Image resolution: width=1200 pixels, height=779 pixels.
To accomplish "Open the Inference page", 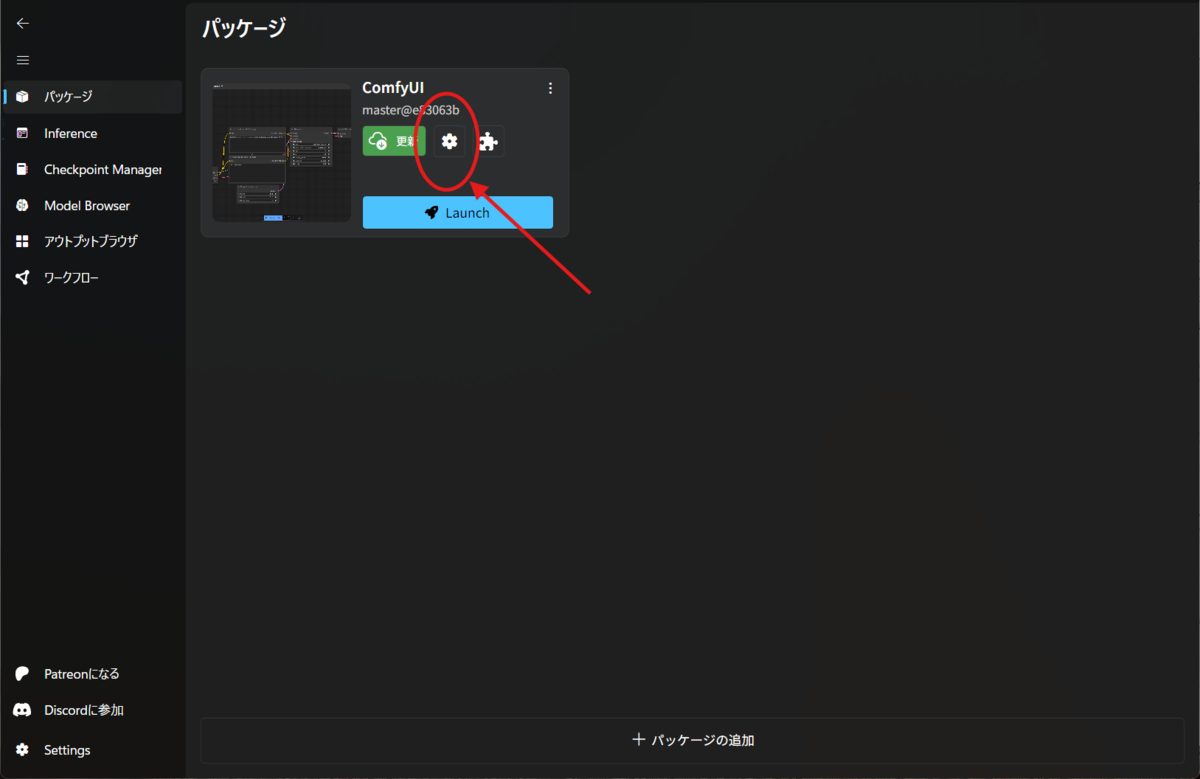I will (x=93, y=133).
